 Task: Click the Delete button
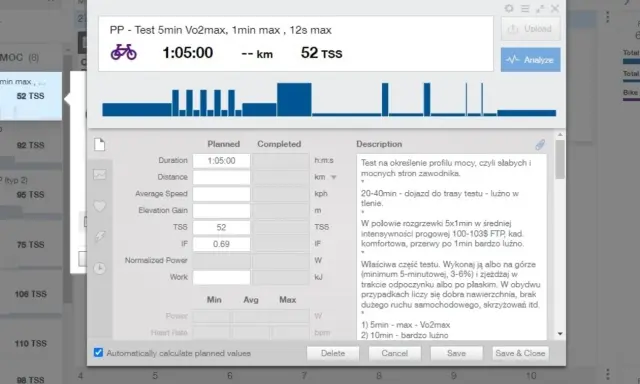coord(333,353)
